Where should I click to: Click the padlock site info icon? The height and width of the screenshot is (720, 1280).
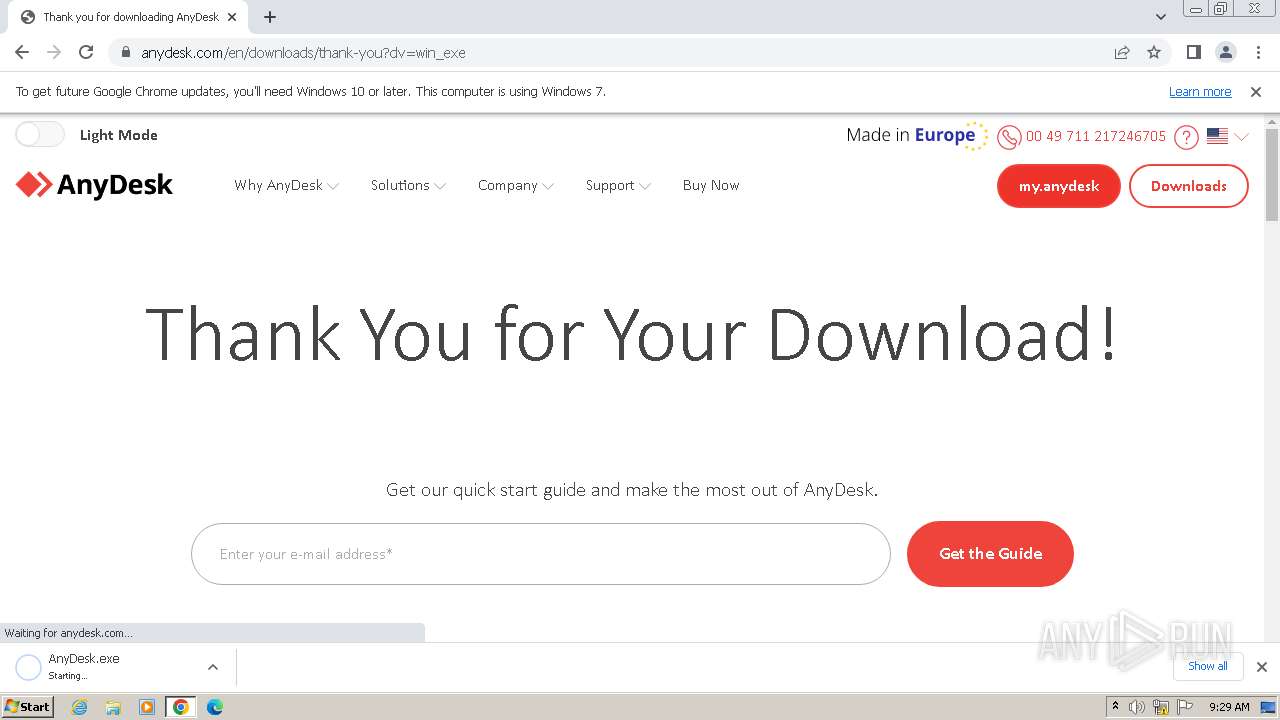point(126,52)
